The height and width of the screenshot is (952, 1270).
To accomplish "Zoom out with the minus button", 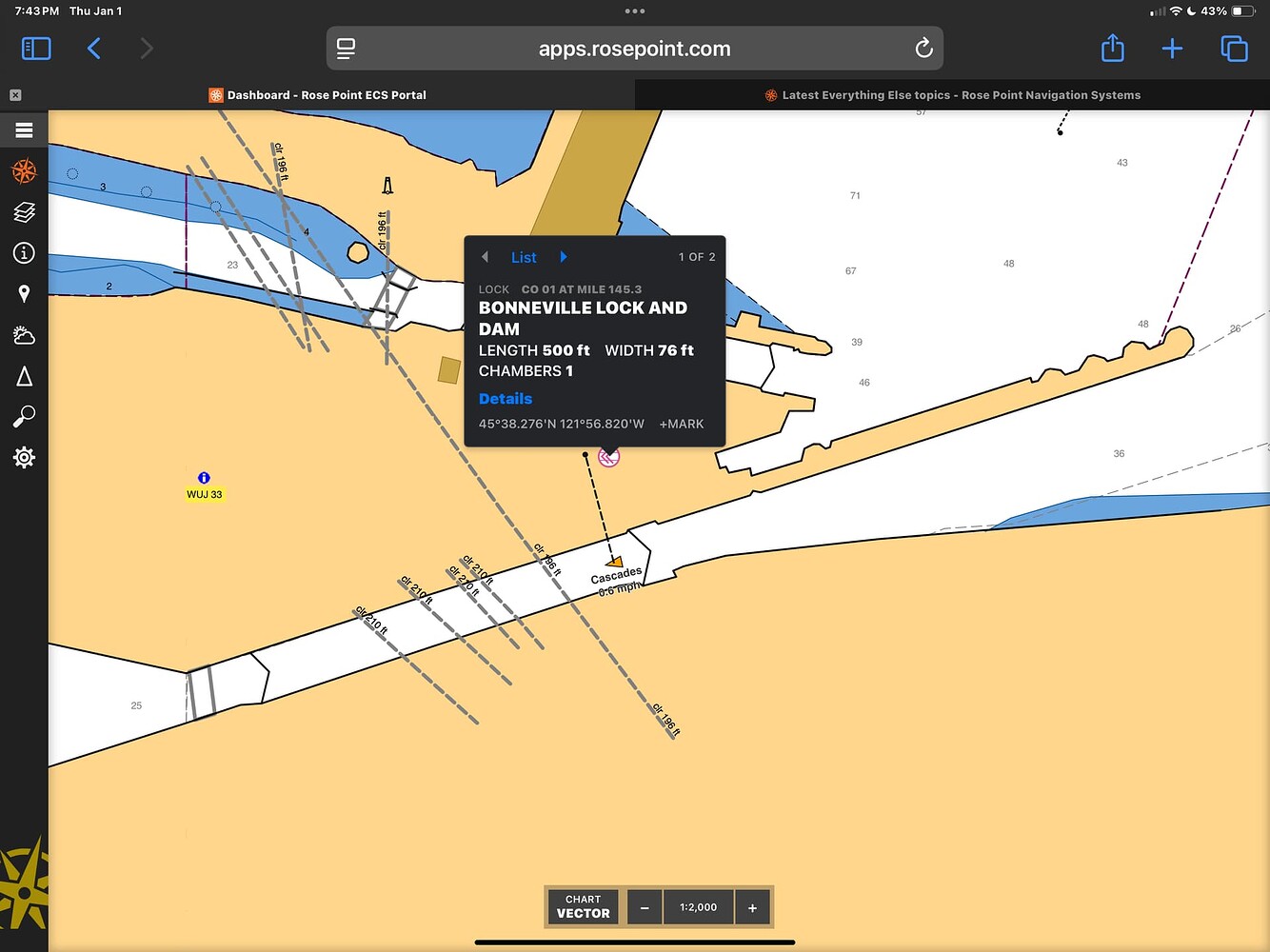I will [x=645, y=907].
